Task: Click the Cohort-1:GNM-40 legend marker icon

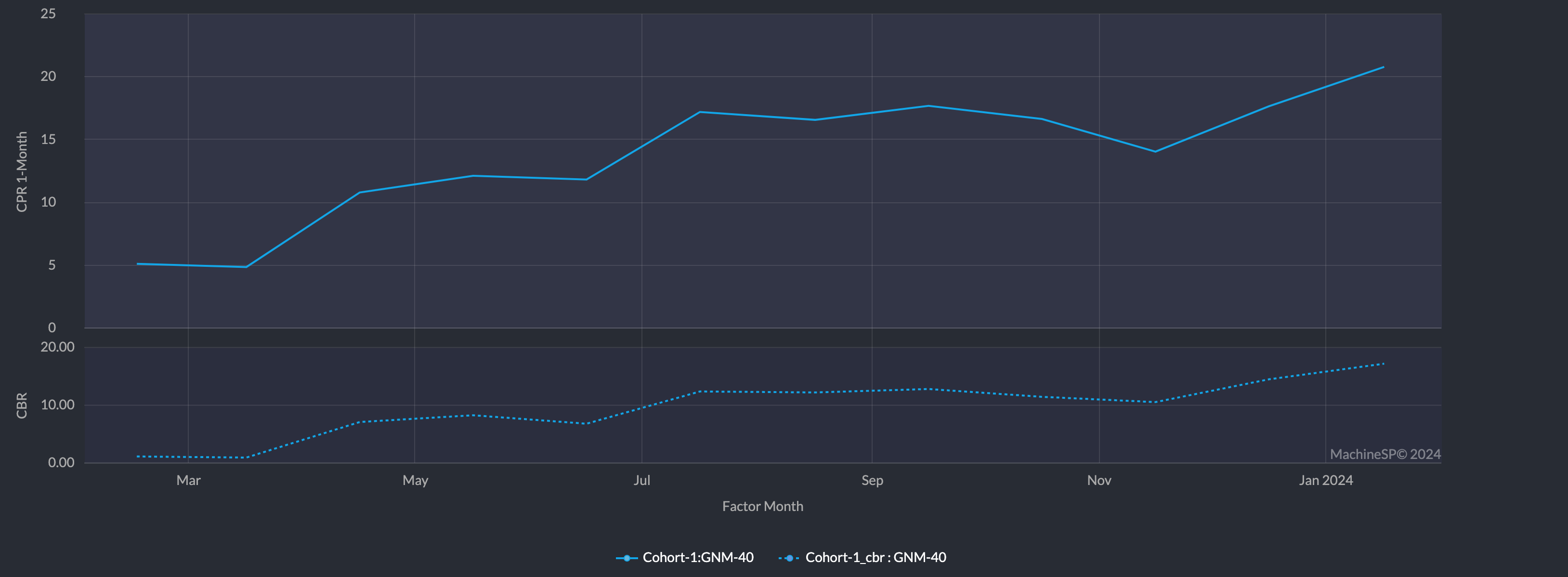Action: [627, 558]
